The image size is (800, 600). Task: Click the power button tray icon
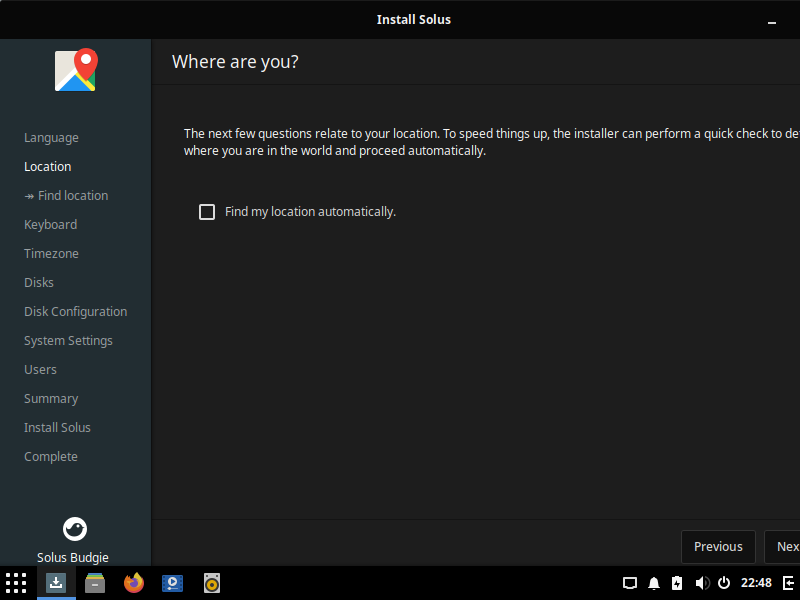pyautogui.click(x=724, y=583)
